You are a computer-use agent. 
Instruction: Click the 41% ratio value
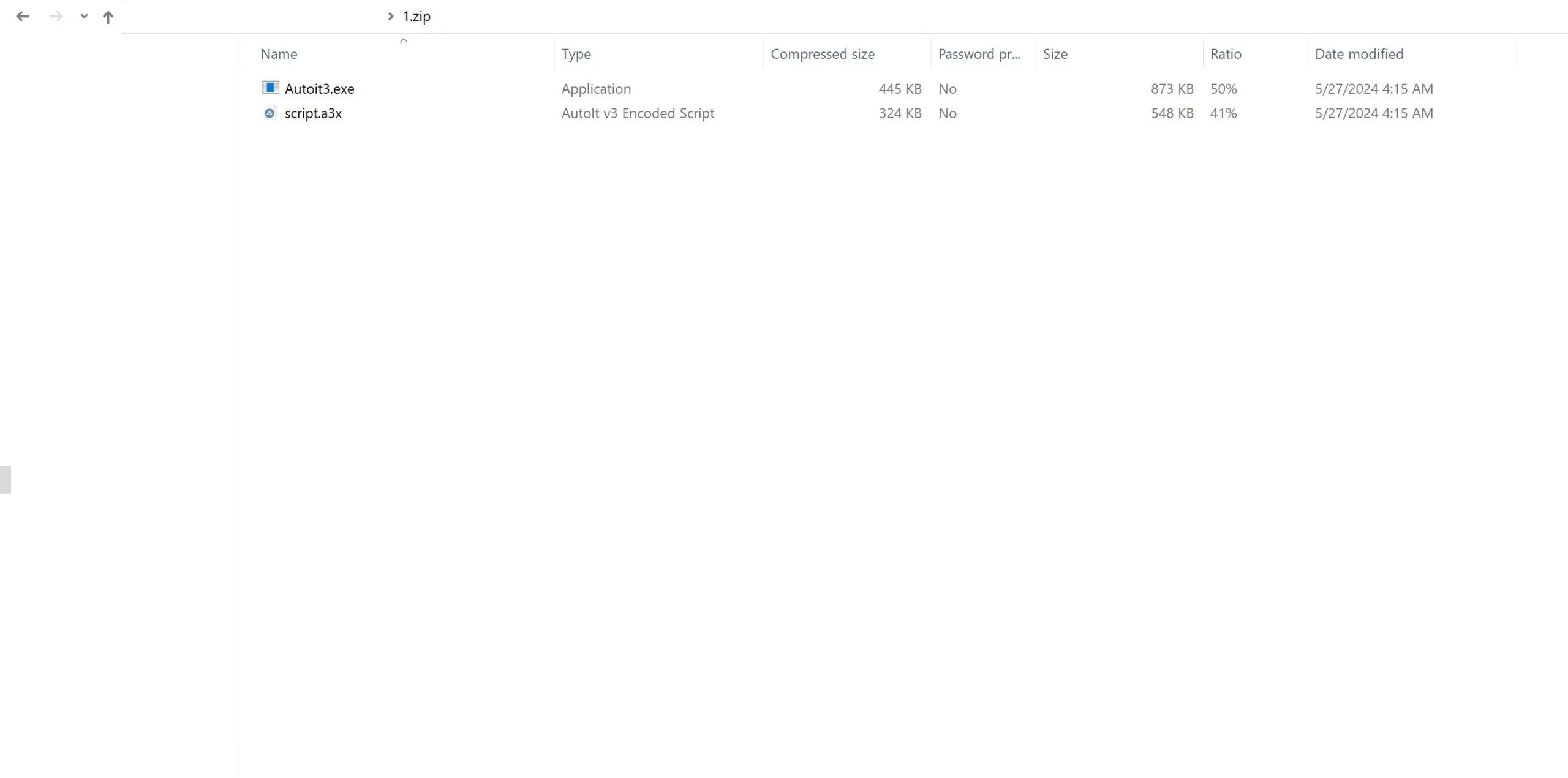point(1223,113)
